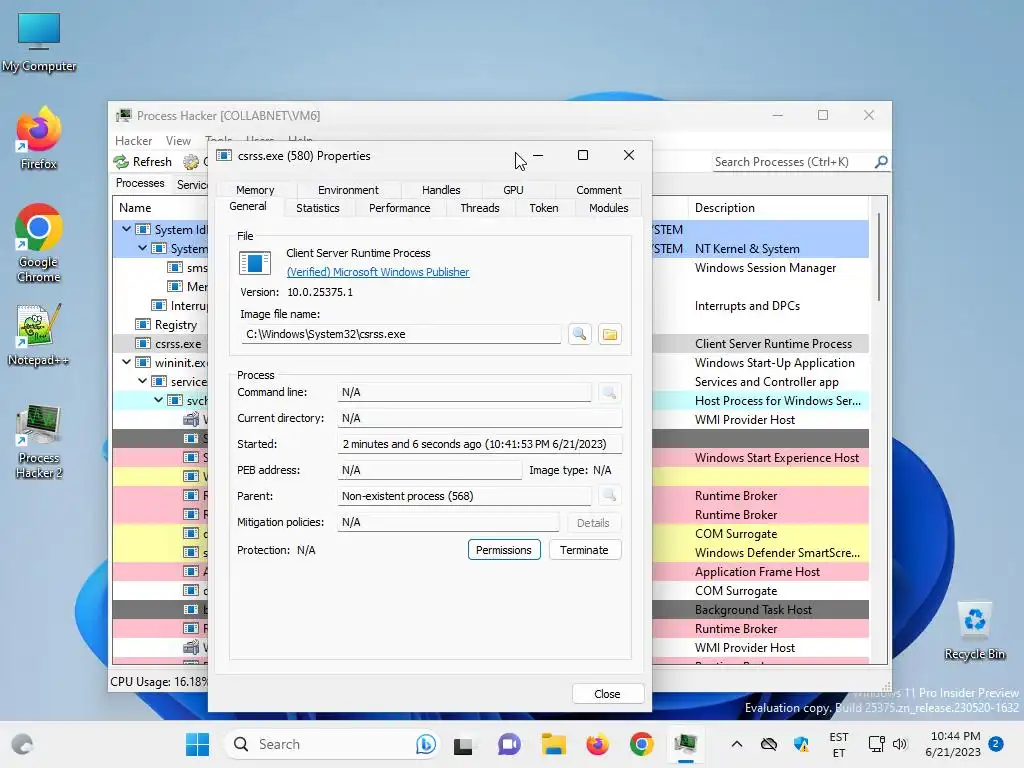Viewport: 1024px width, 768px height.
Task: Open the Performance tab
Action: [400, 208]
